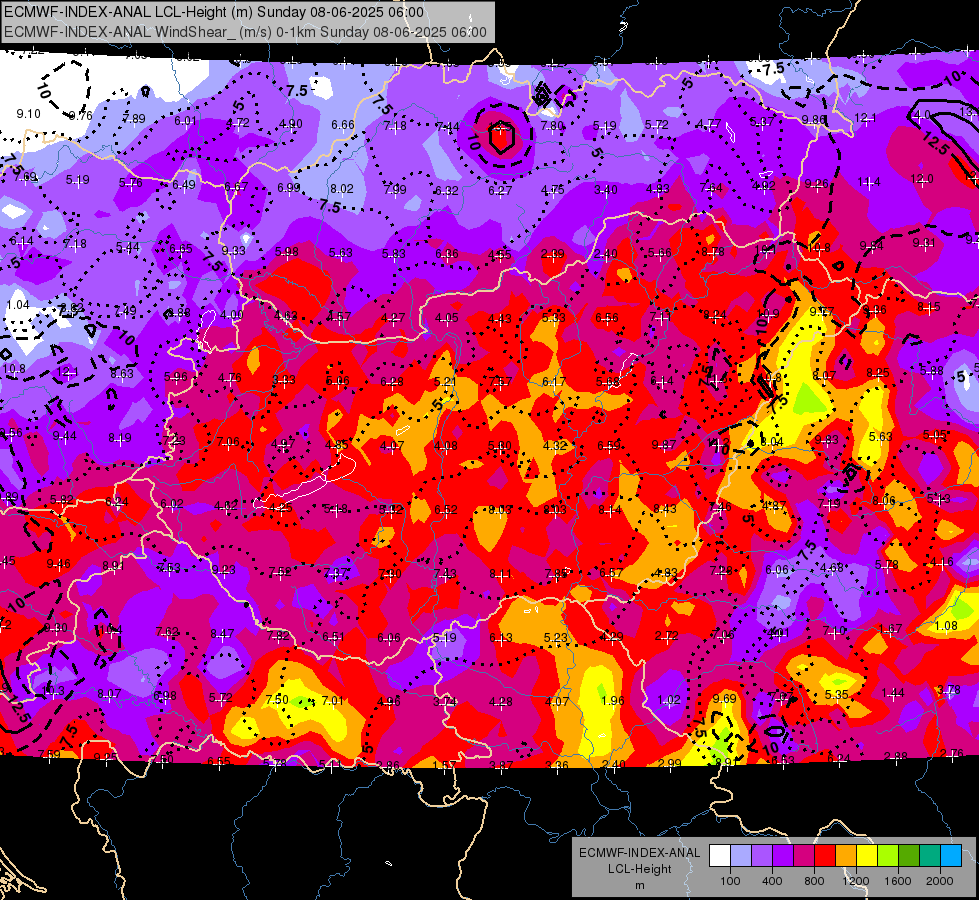Click the red legend color swatch

tap(825, 856)
